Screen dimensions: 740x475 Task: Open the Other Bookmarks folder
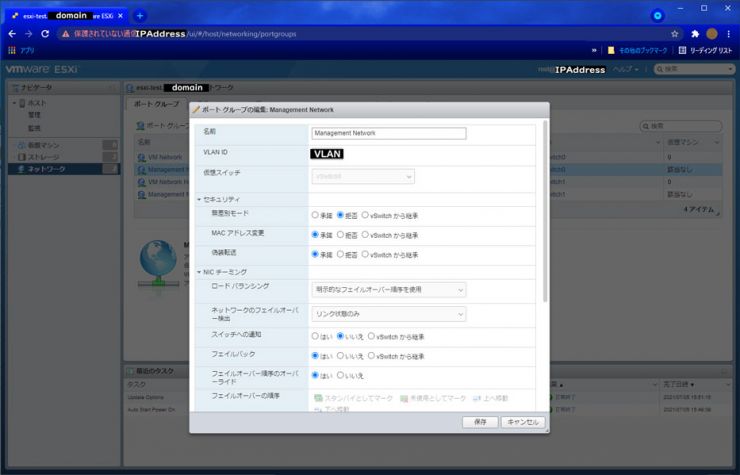(638, 50)
